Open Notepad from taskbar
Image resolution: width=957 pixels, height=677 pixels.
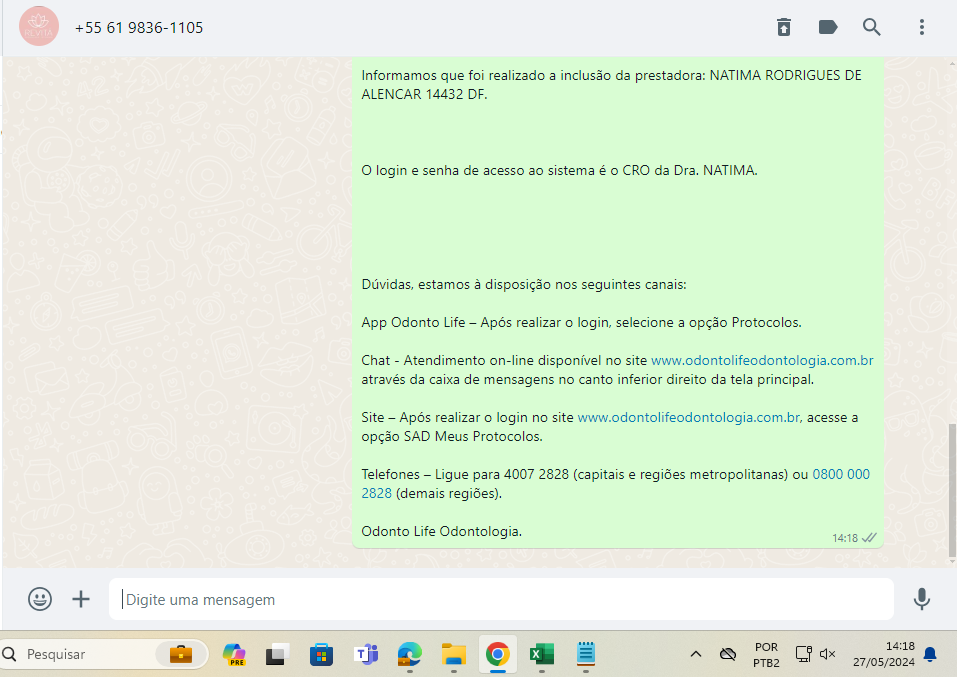click(585, 654)
